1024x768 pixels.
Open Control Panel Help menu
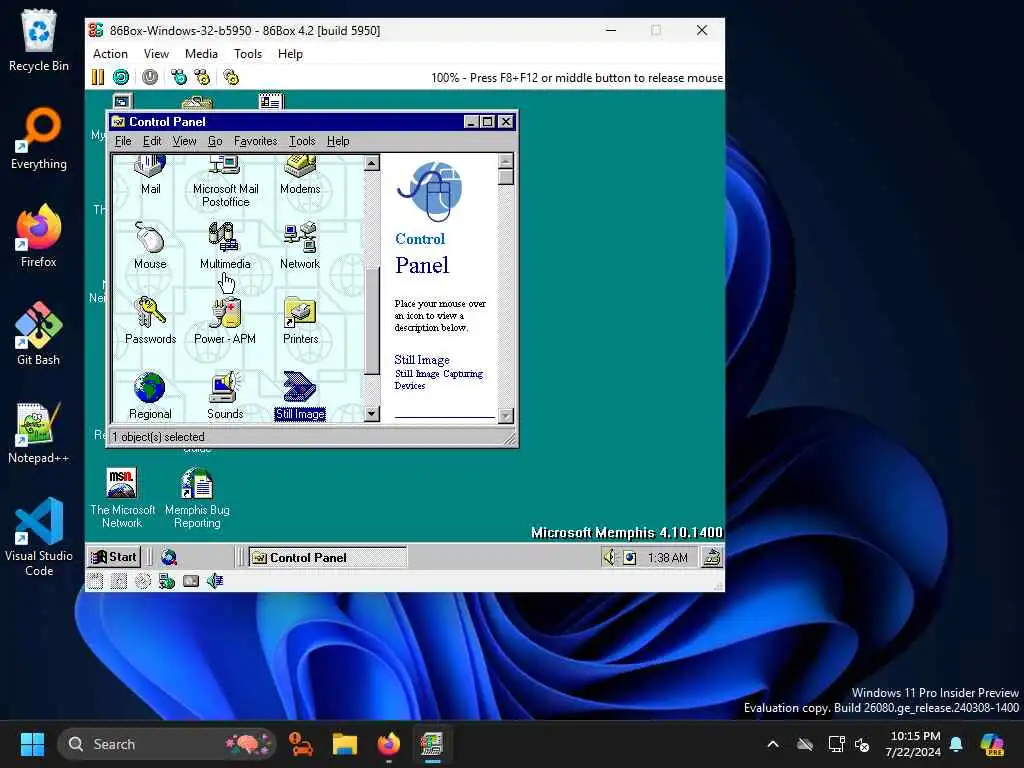point(338,141)
